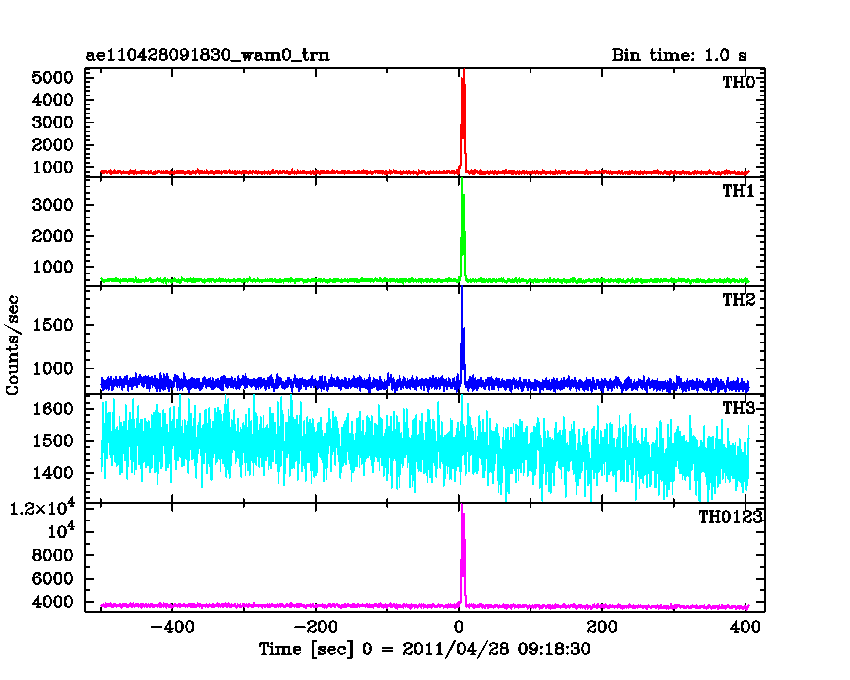Click the 1400 tick label in the TH3 panel
The height and width of the screenshot is (680, 850).
[x=53, y=473]
